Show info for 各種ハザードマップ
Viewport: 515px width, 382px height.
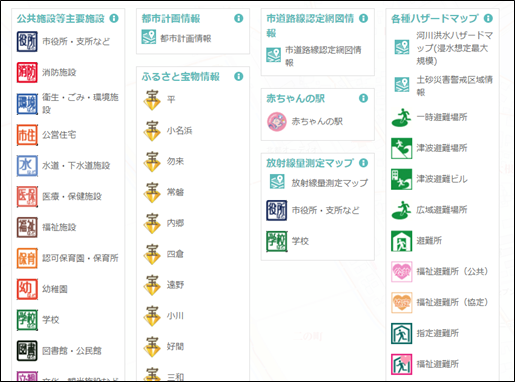488,18
